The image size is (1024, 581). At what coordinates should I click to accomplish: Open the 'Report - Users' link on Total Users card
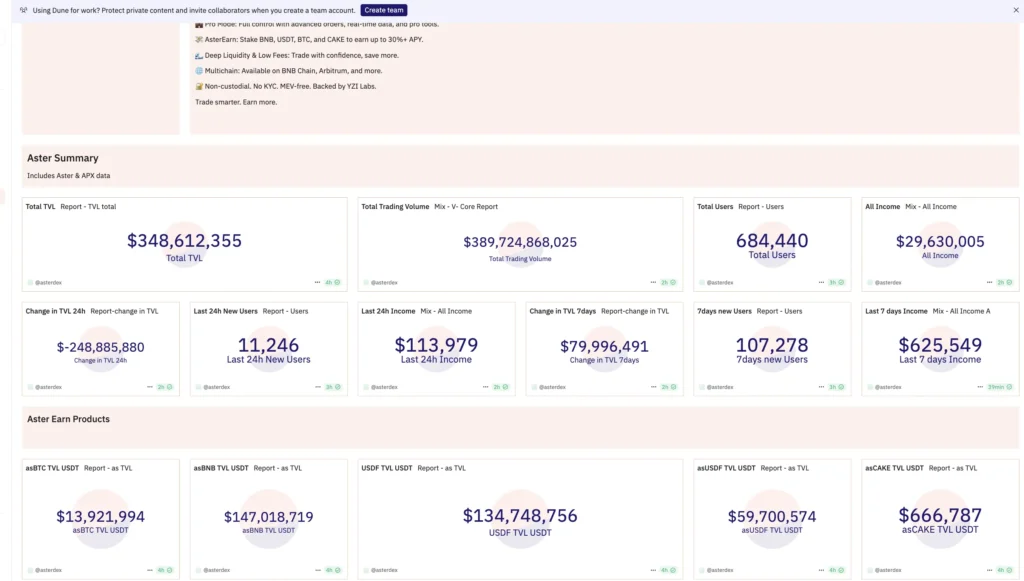point(761,207)
